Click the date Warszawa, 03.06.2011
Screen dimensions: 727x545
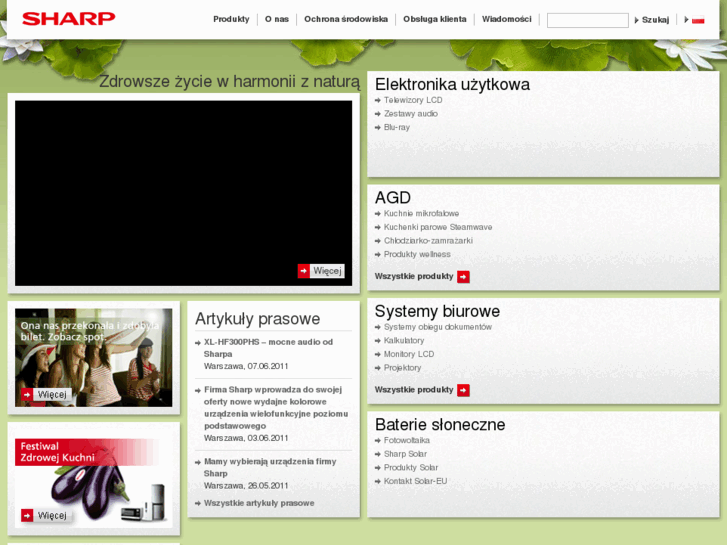(x=246, y=438)
